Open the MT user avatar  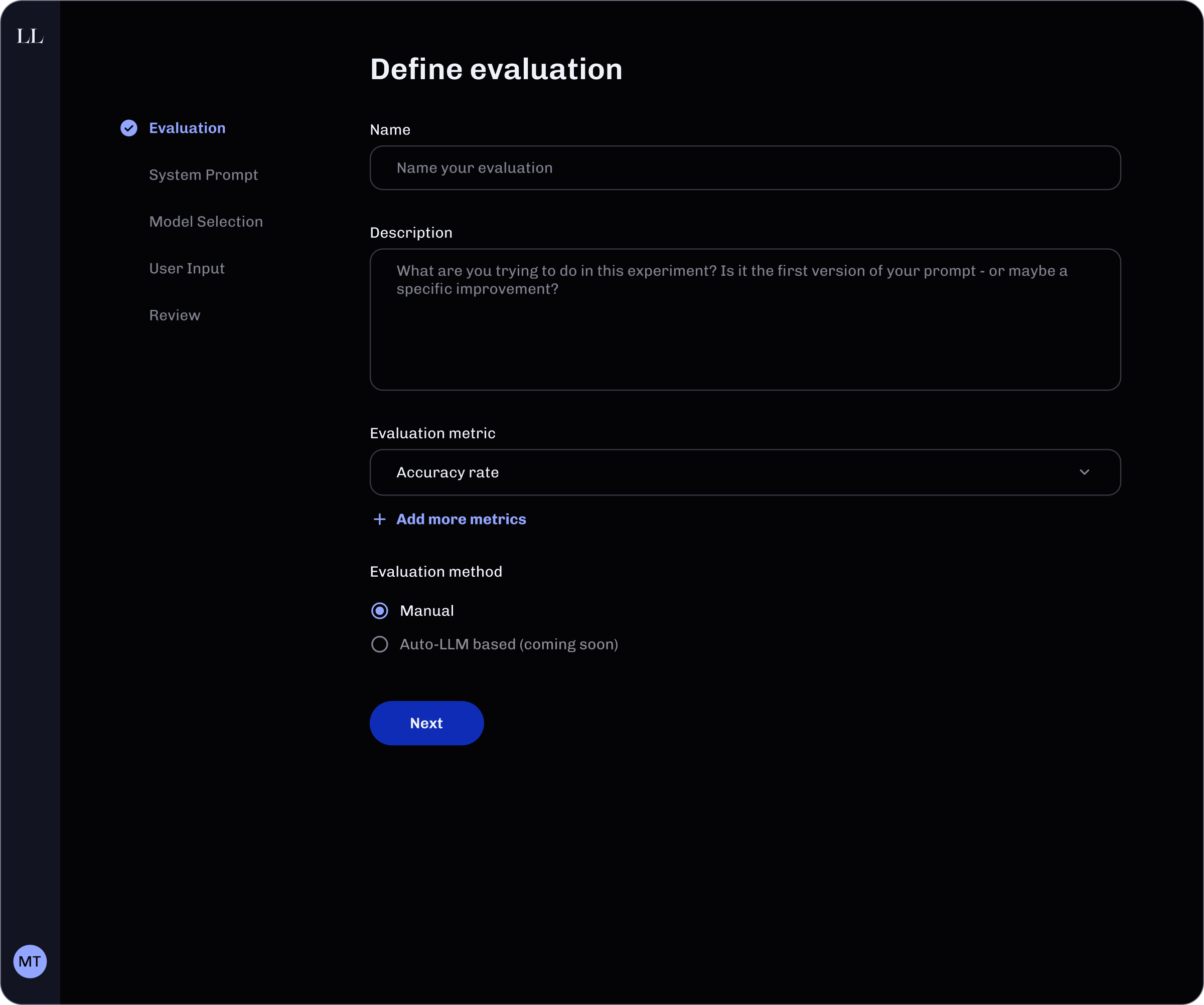point(30,961)
